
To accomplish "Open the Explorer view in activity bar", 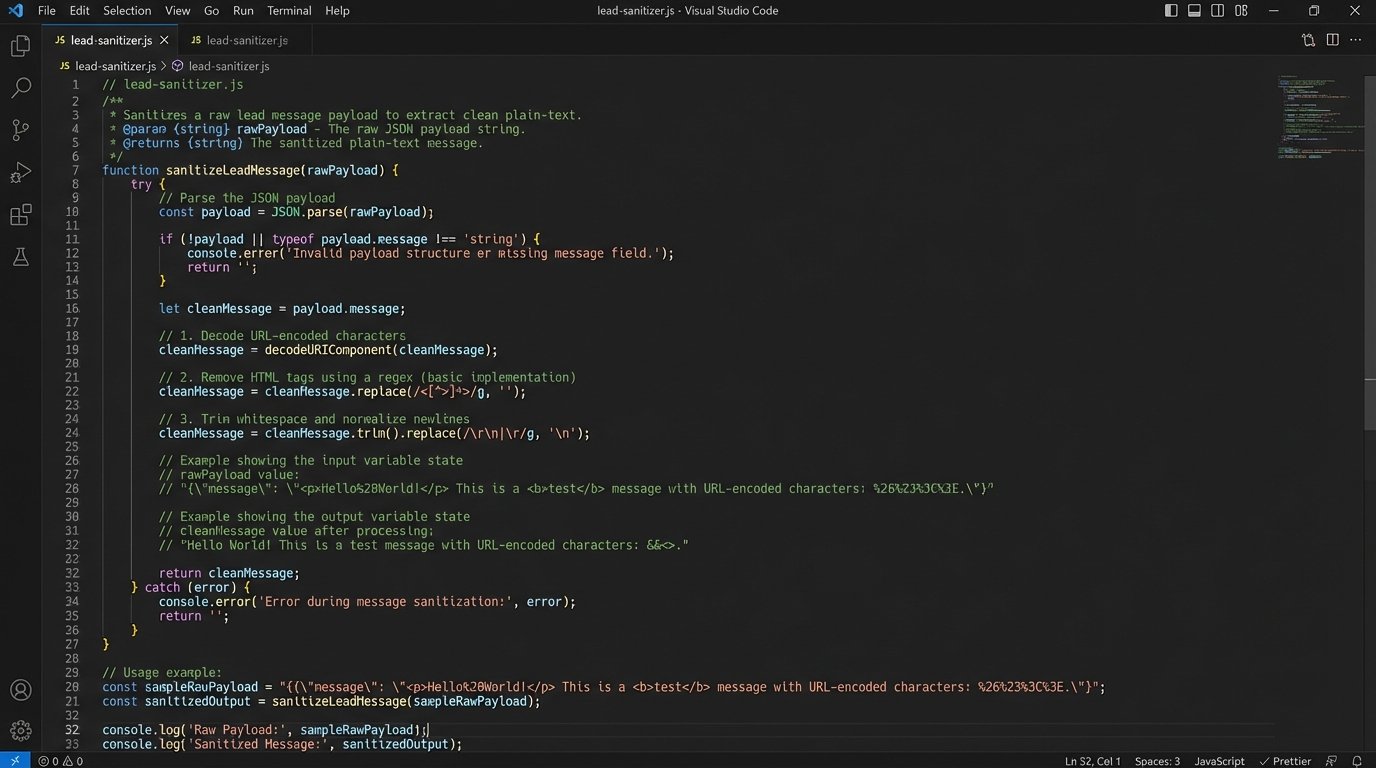I will click(x=20, y=46).
